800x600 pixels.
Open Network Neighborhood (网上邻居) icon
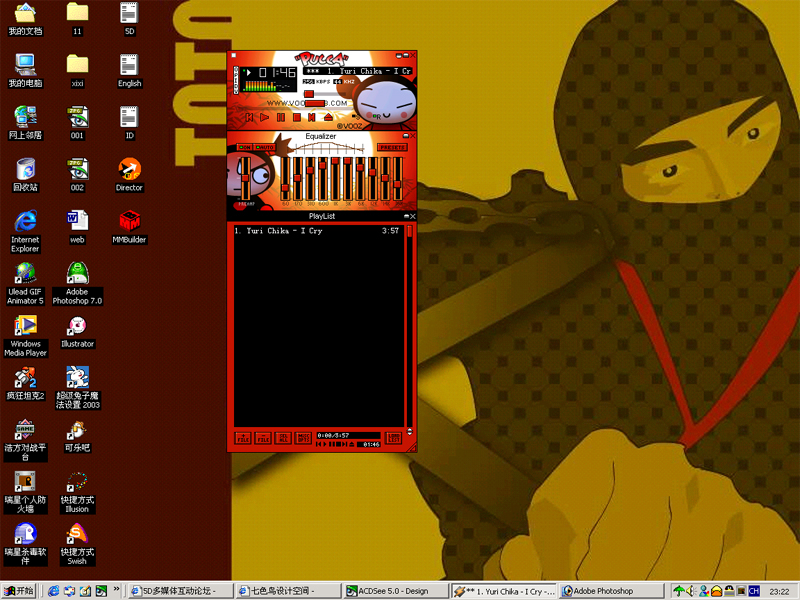[x=25, y=123]
